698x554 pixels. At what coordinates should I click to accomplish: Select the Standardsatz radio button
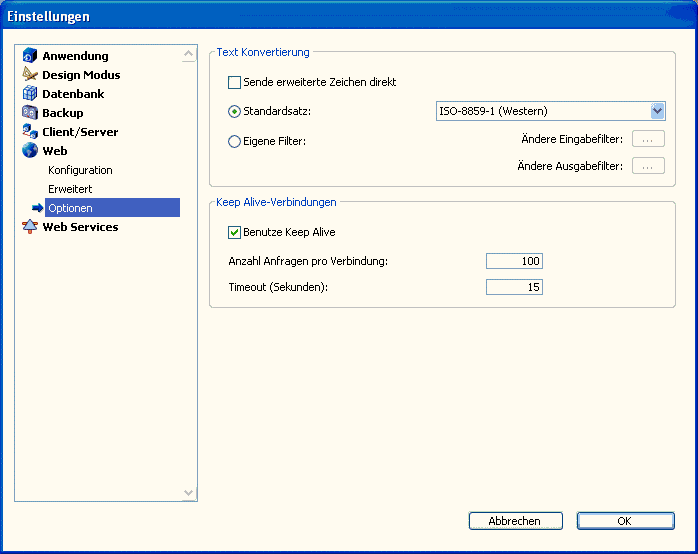[235, 111]
